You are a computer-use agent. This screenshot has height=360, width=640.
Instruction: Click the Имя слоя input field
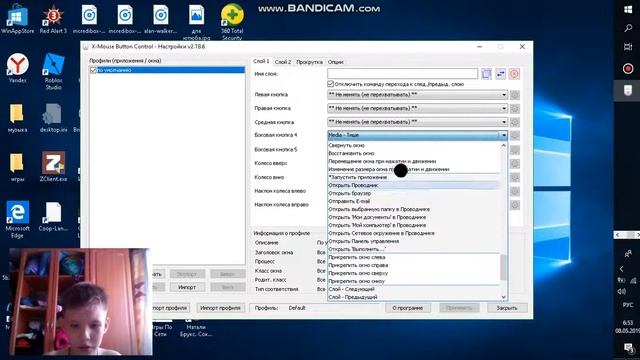pyautogui.click(x=402, y=74)
